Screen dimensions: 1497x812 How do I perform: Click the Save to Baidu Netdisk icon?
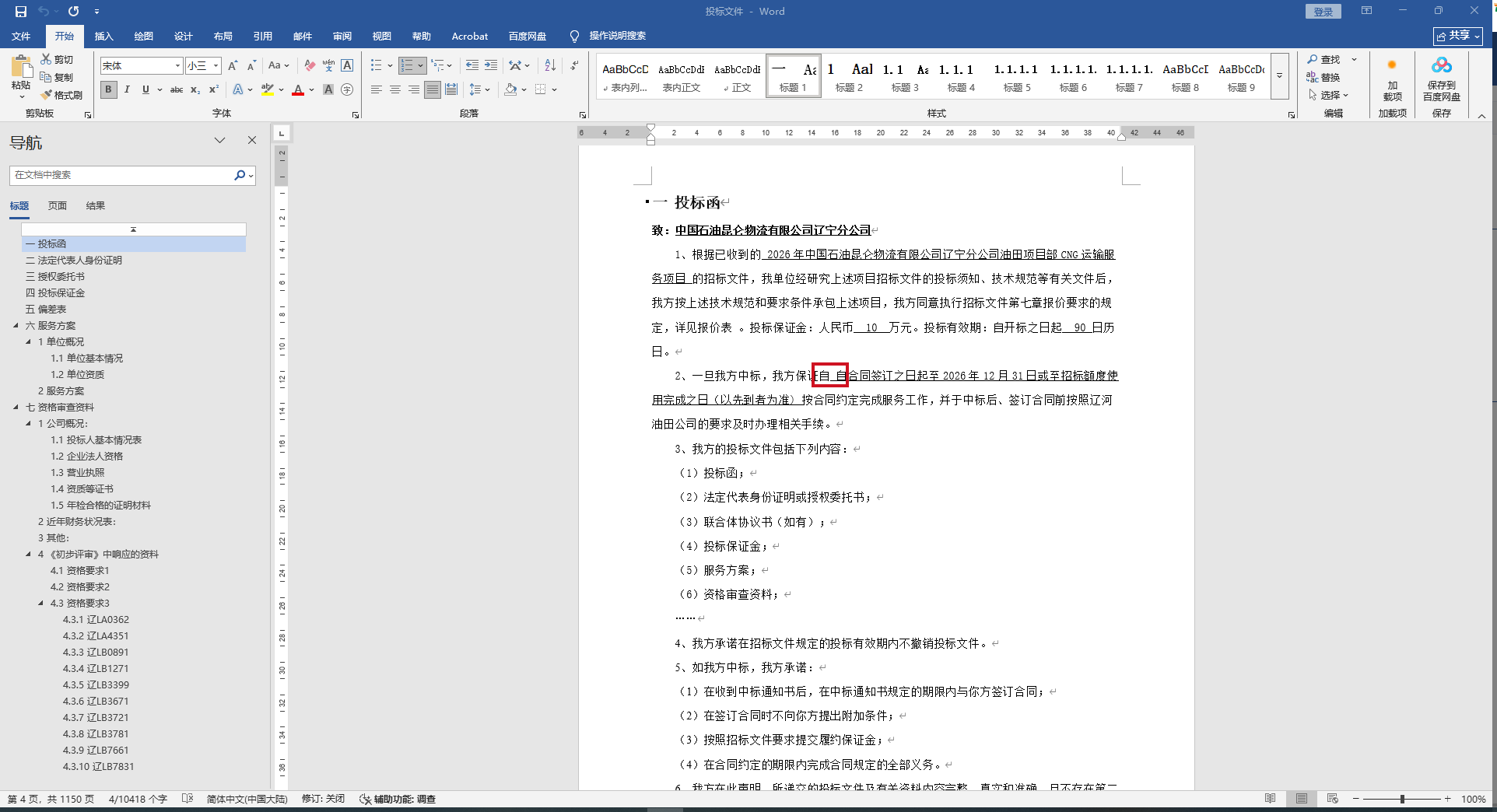tap(1441, 78)
